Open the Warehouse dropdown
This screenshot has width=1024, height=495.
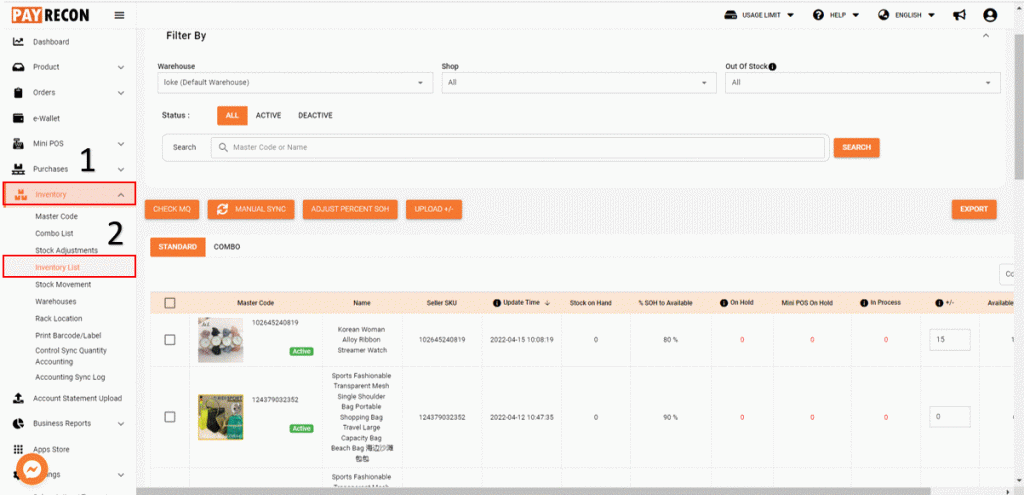(x=295, y=83)
